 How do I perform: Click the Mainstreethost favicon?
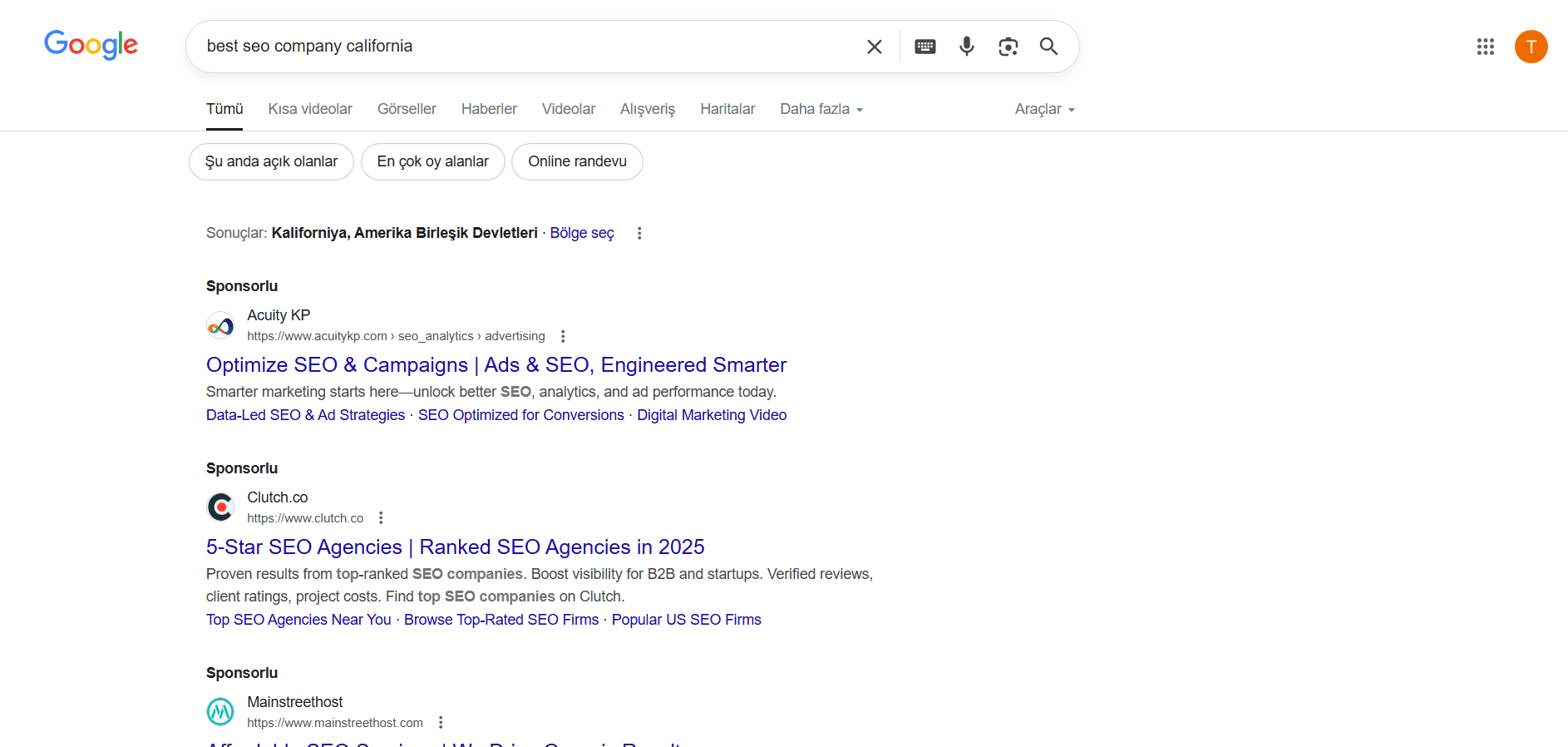click(220, 711)
